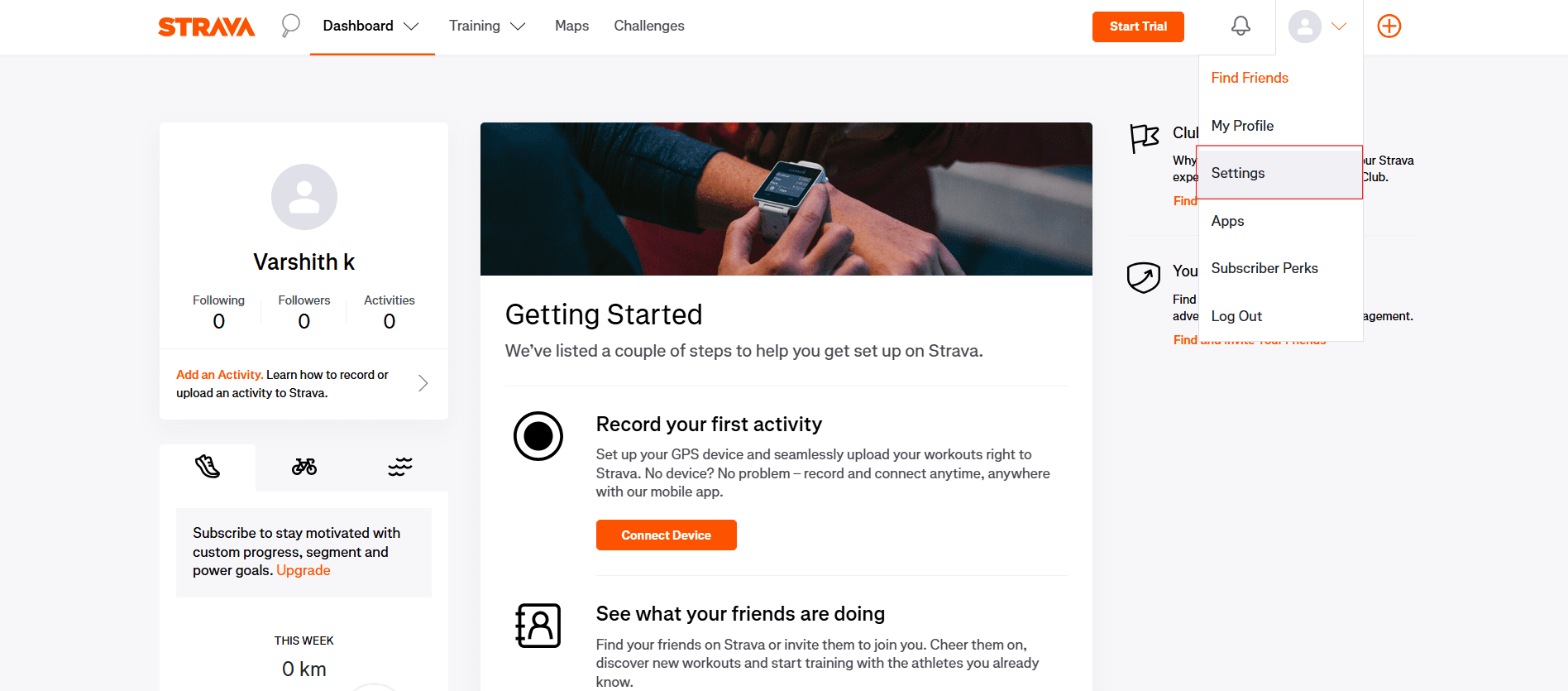Click the profile avatar above Varshith k
The image size is (1568, 691).
(x=304, y=197)
